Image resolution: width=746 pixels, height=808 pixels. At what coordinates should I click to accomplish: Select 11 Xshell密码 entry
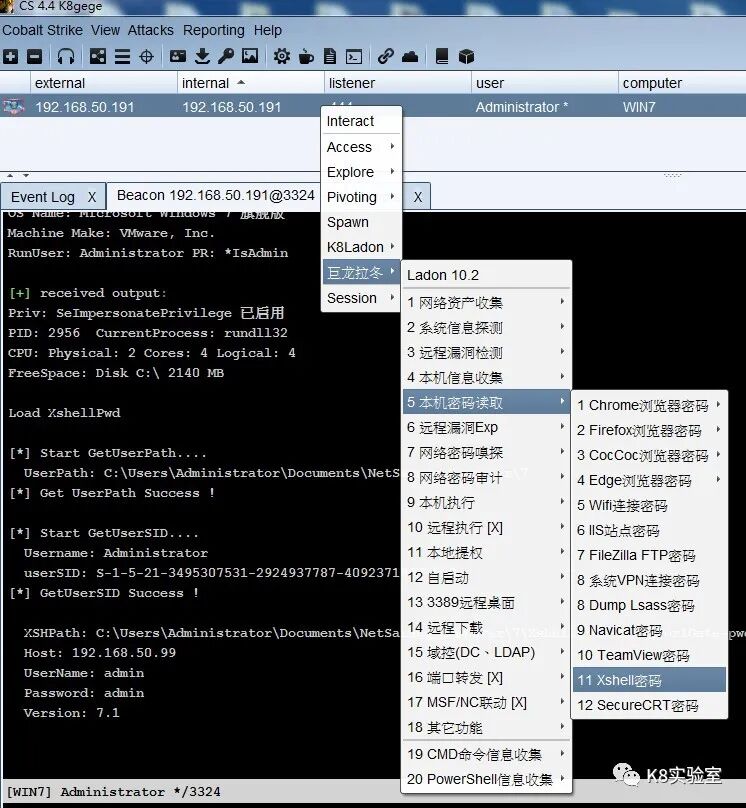pos(649,680)
